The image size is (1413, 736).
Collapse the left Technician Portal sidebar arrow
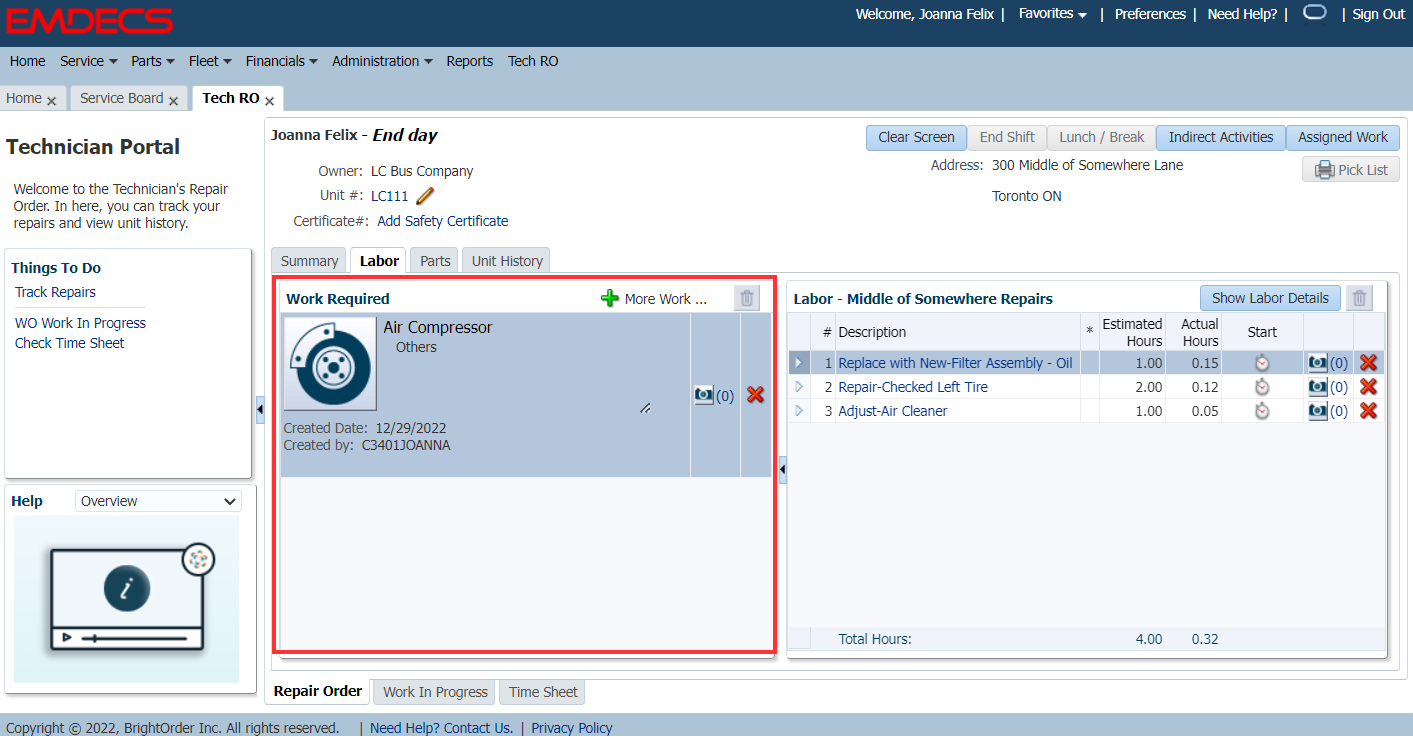(260, 409)
